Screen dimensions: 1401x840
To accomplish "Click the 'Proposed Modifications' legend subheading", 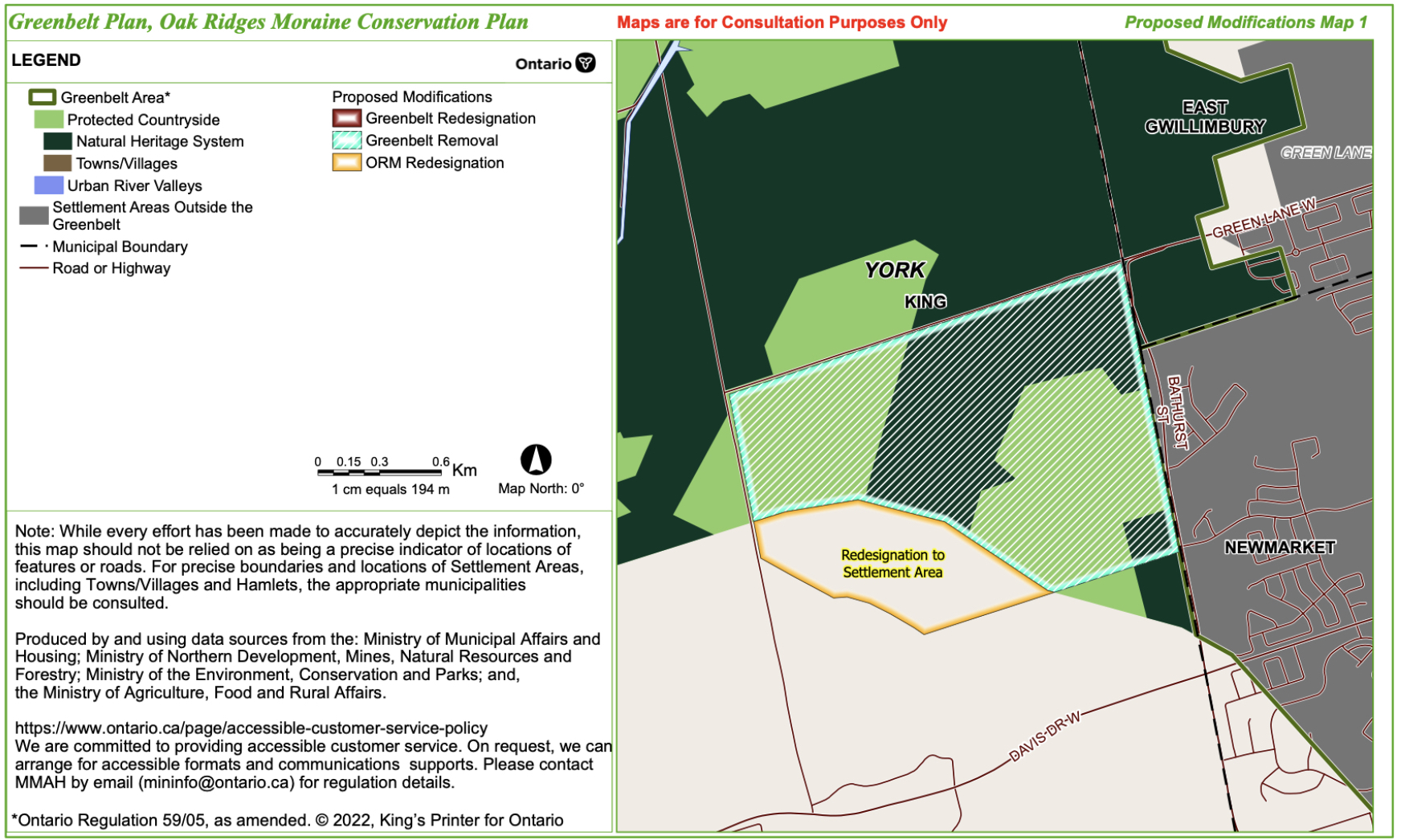I will pyautogui.click(x=412, y=97).
